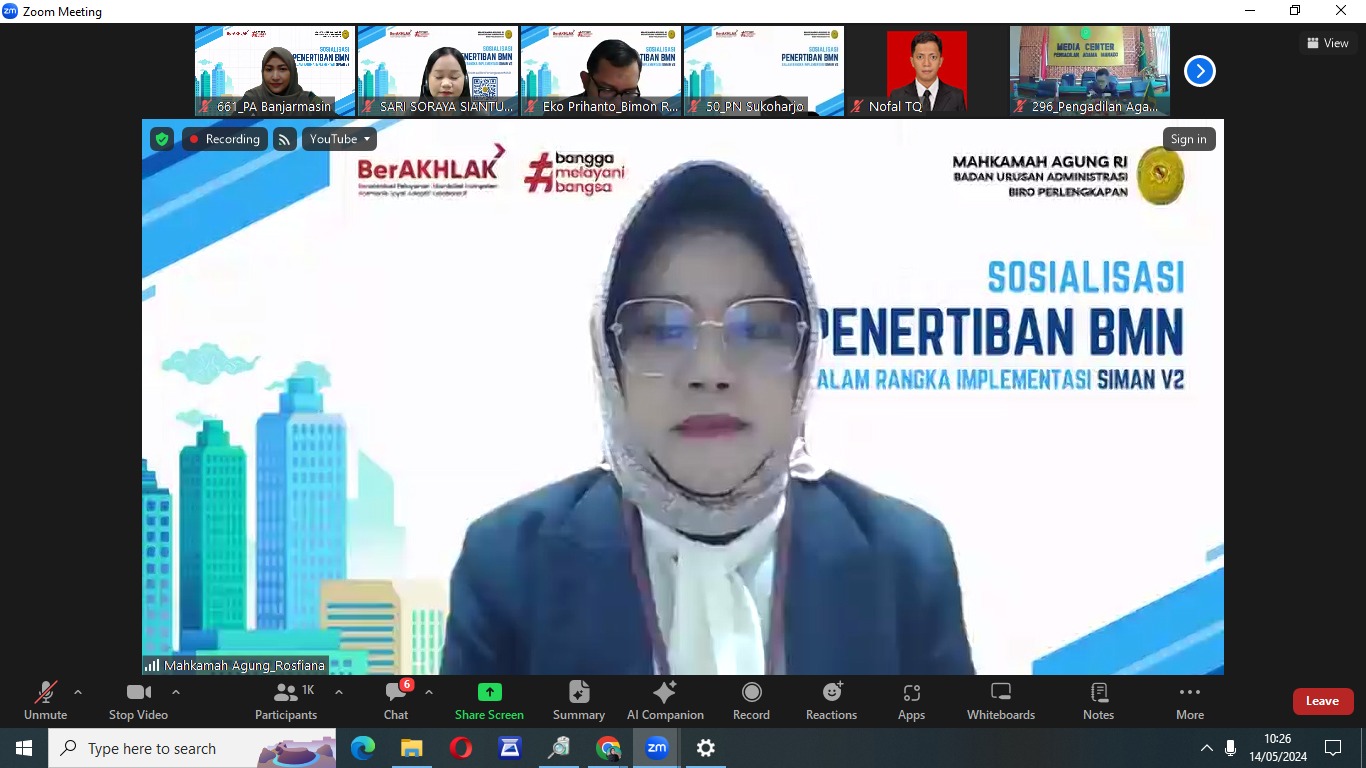Open the magnifier app in the taskbar
Screen dimensions: 1366x768
click(559, 748)
